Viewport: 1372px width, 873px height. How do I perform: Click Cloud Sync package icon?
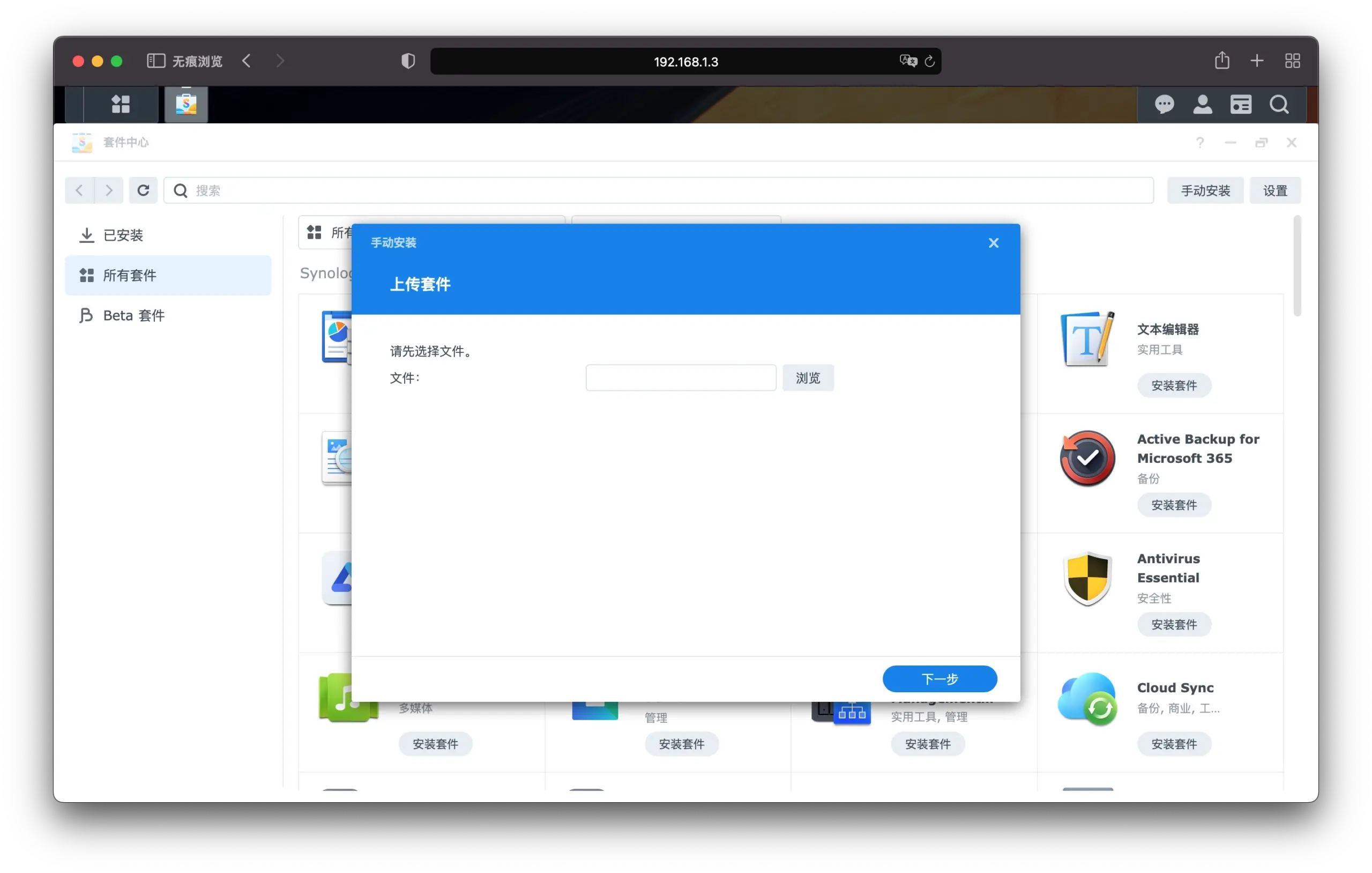pos(1087,699)
